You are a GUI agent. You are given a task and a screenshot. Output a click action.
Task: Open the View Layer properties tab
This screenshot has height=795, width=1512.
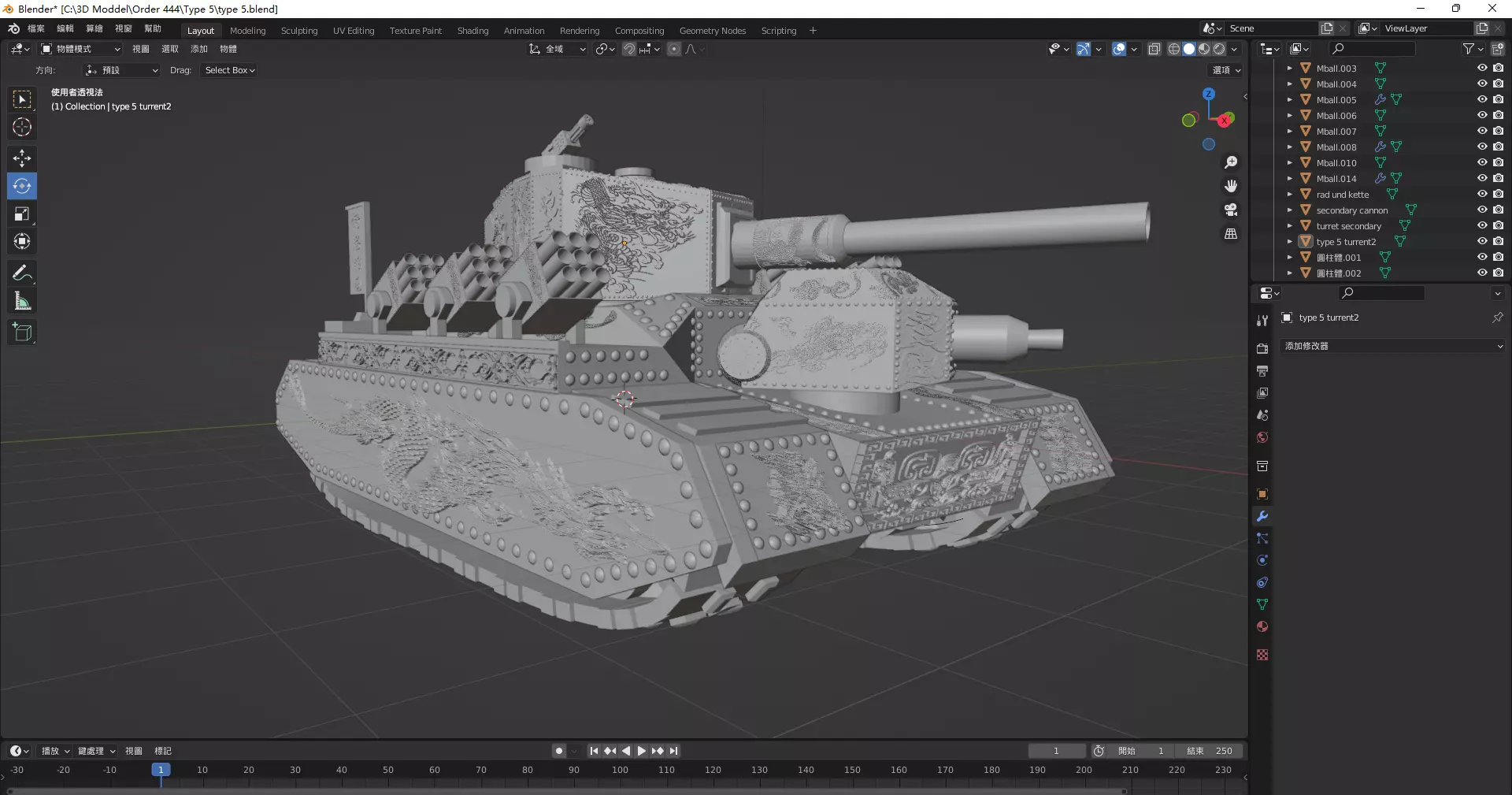1262,392
